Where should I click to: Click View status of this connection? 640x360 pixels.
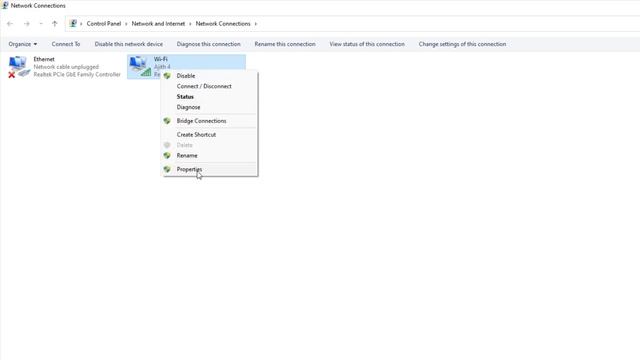(x=367, y=44)
